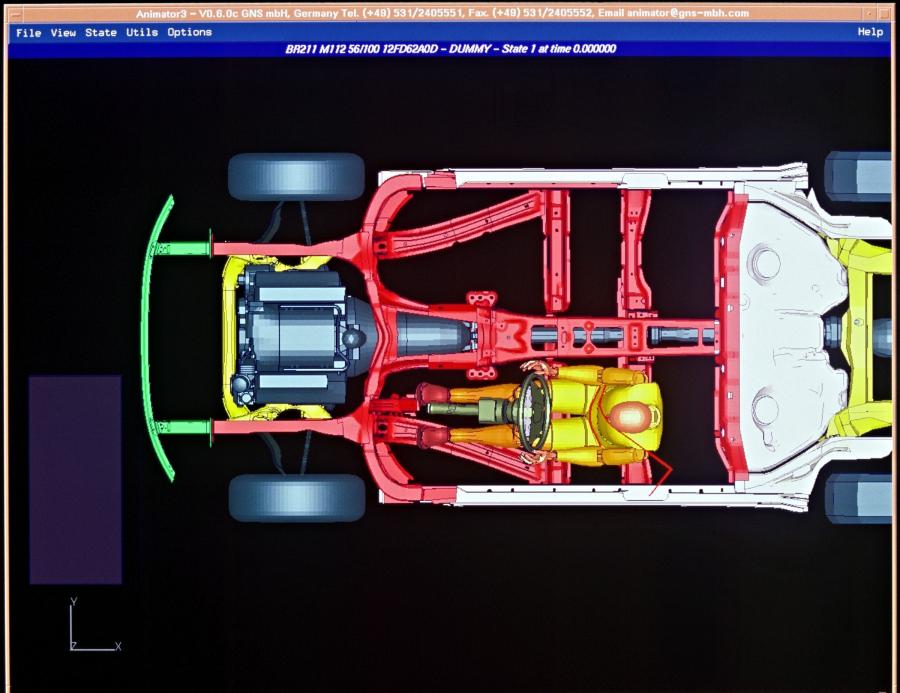Screen dimensions: 900x693
Task: Open the File menu
Action: [29, 33]
